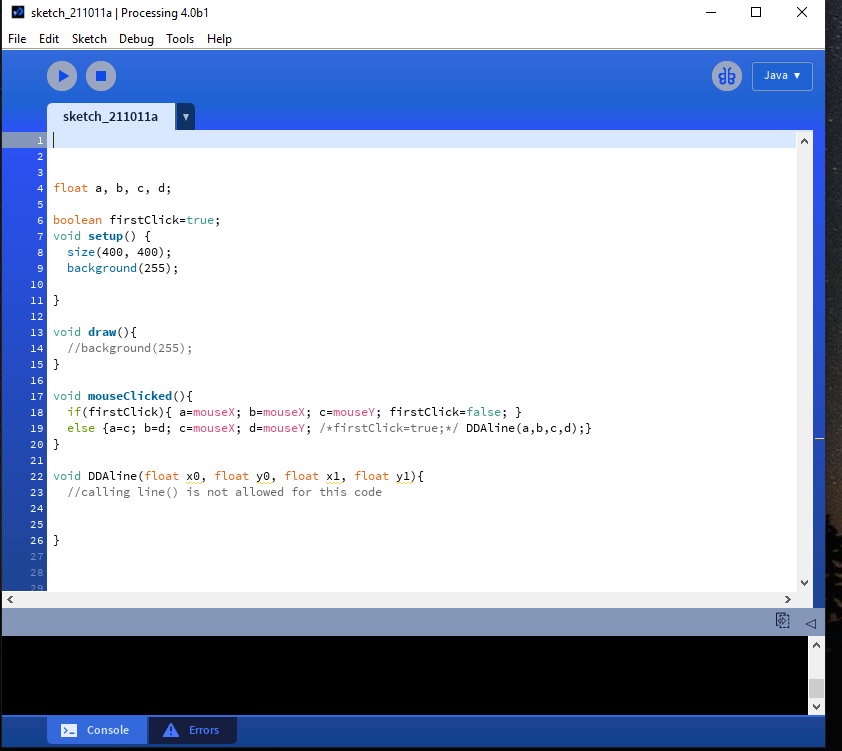The width and height of the screenshot is (842, 751).
Task: Run the sketch using the play icon
Action: pyautogui.click(x=61, y=75)
